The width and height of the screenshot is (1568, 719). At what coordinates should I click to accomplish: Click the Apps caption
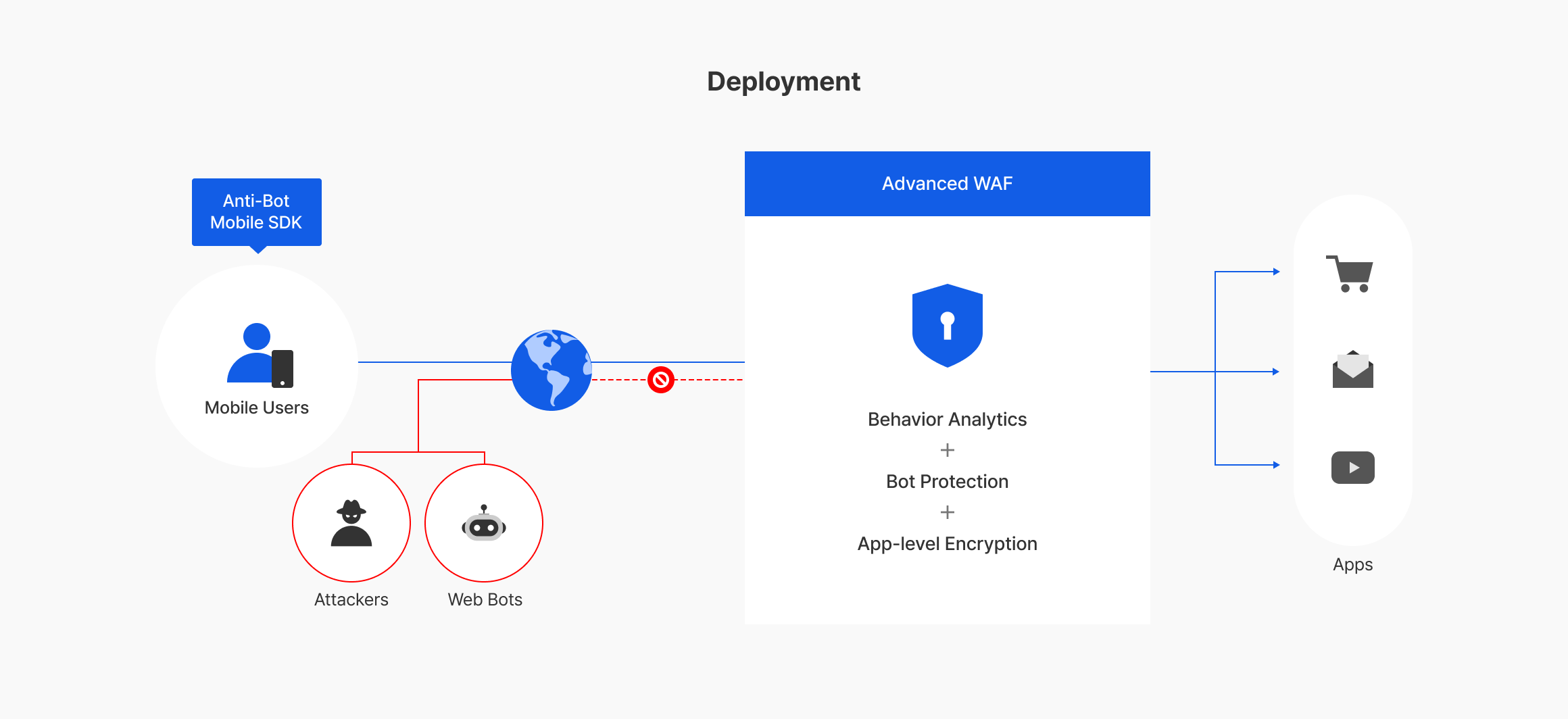pyautogui.click(x=1352, y=564)
